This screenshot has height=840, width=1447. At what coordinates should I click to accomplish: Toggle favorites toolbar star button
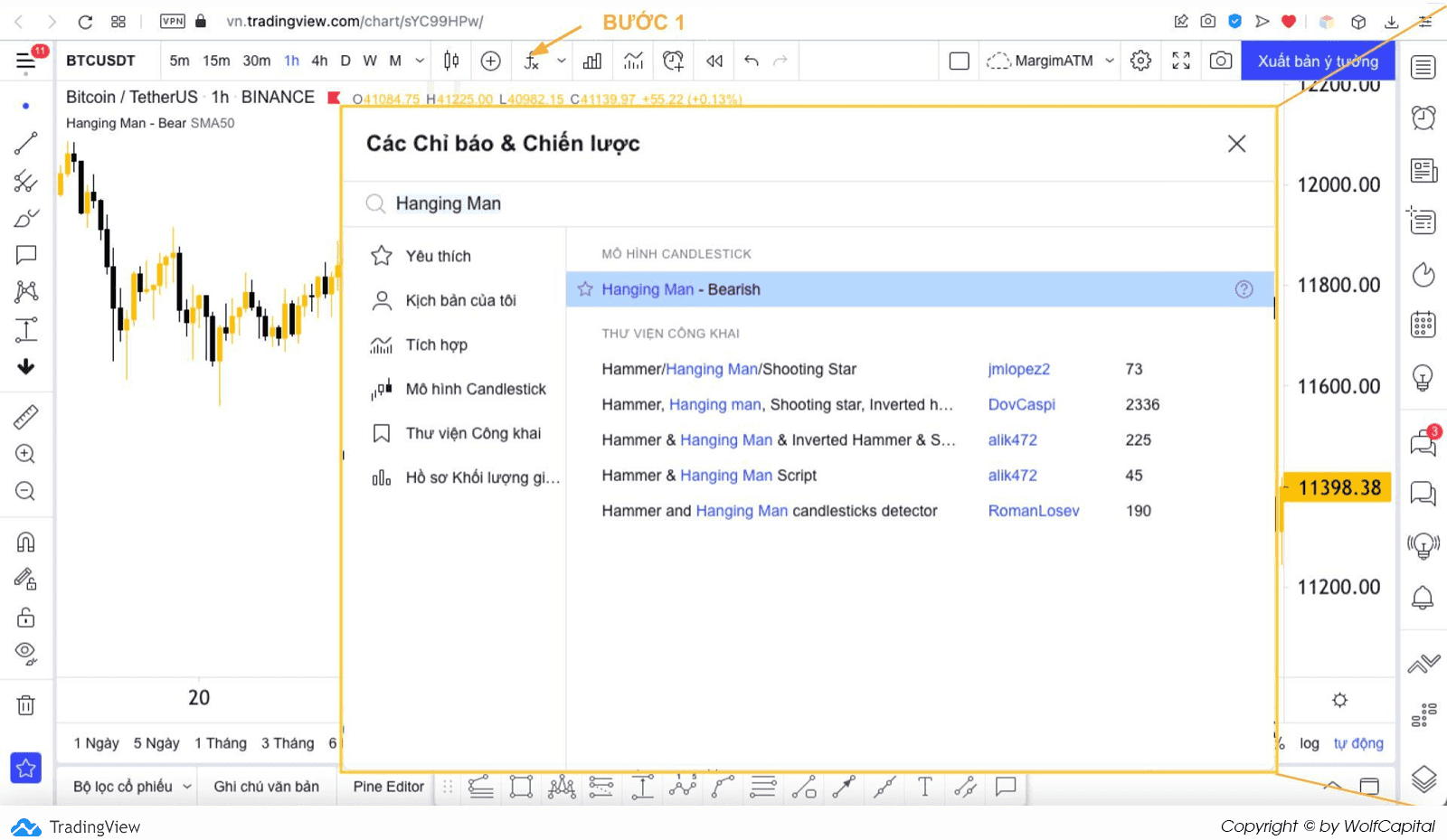click(25, 768)
